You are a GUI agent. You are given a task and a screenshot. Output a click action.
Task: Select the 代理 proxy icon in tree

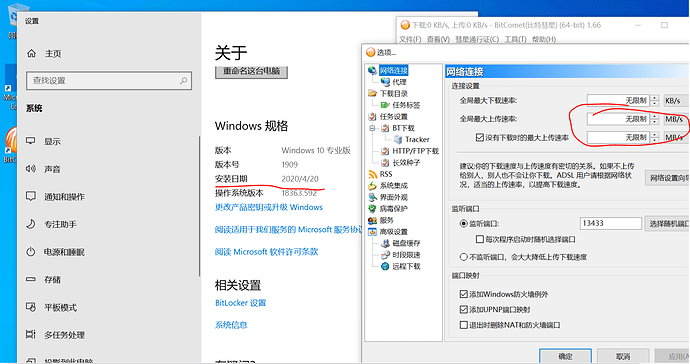click(385, 82)
